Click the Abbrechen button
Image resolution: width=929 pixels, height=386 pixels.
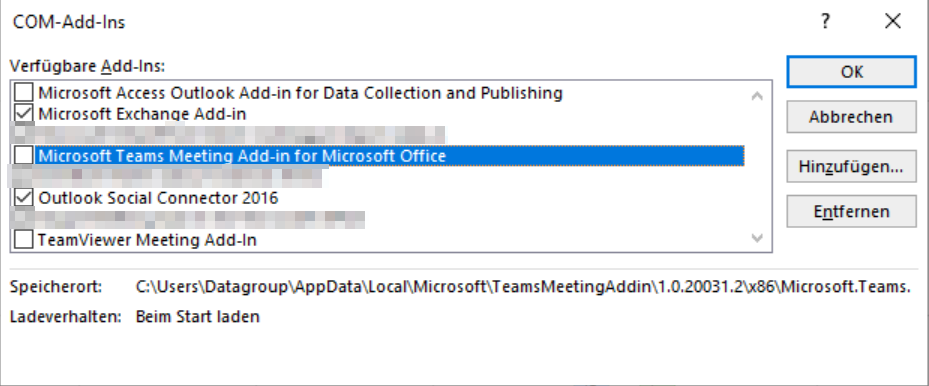[851, 117]
